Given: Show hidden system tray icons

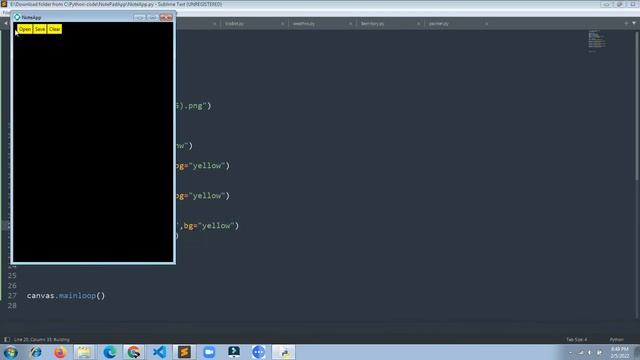Looking at the screenshot, I should [x=571, y=352].
